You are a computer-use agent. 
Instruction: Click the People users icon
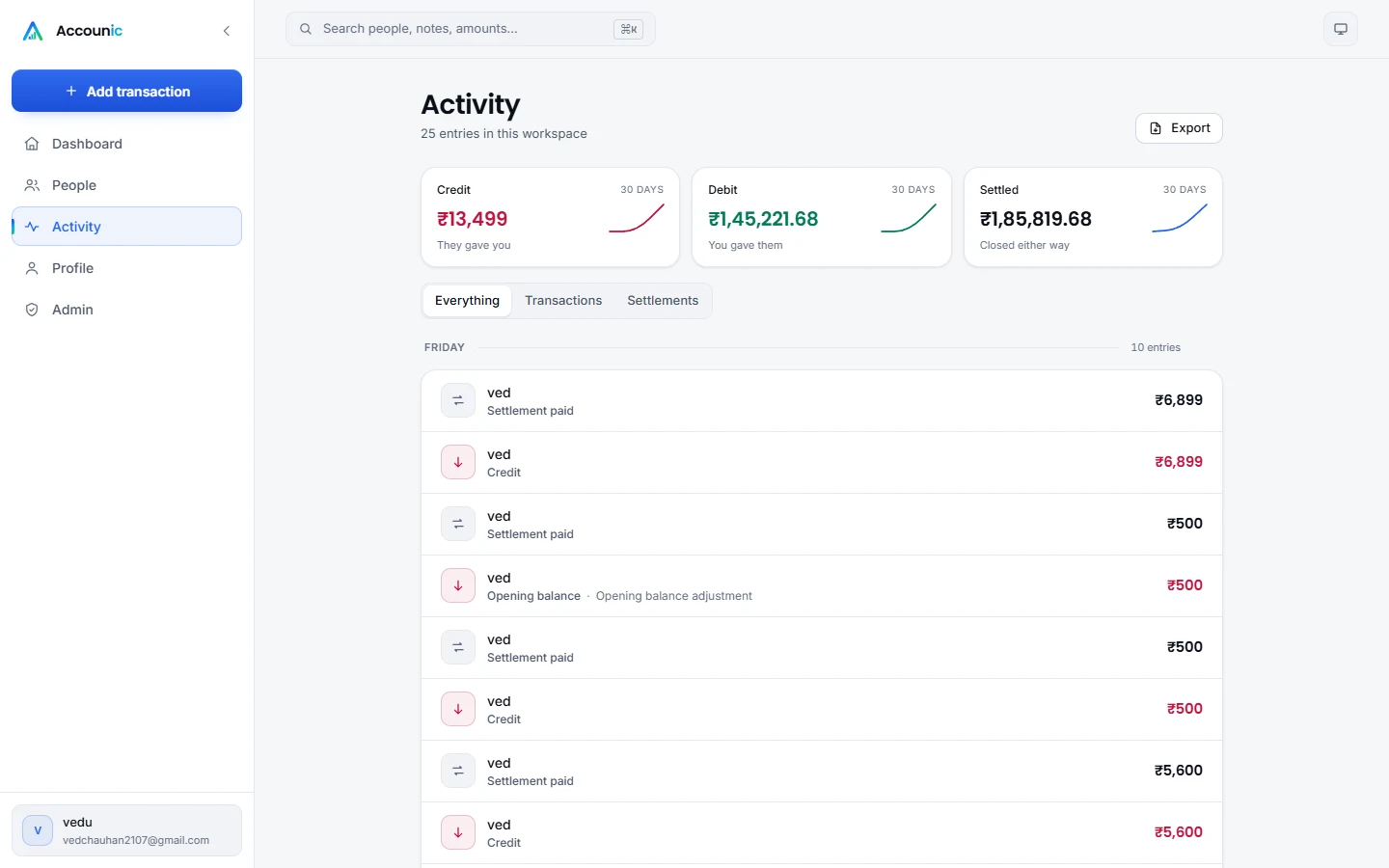[x=32, y=185]
